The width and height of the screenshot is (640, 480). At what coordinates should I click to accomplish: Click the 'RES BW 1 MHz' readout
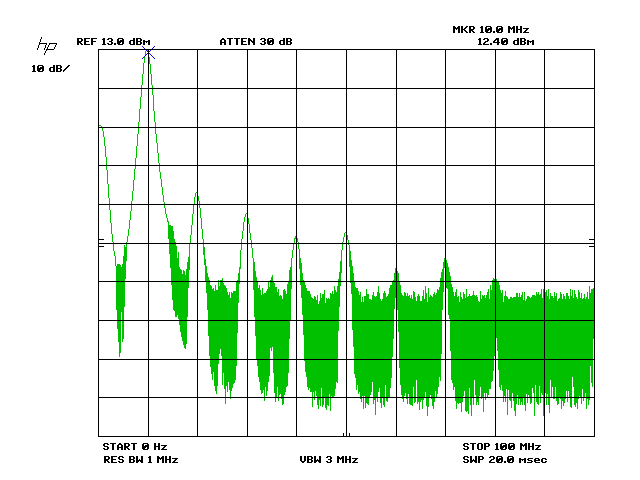point(141,460)
